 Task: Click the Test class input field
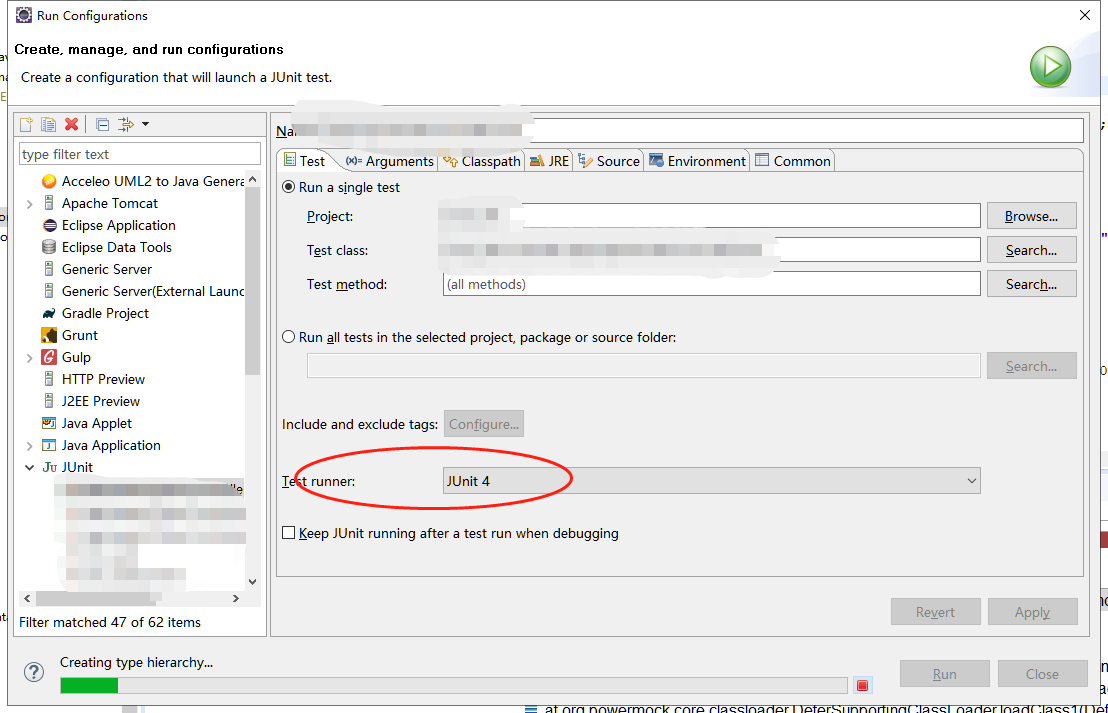pyautogui.click(x=712, y=250)
